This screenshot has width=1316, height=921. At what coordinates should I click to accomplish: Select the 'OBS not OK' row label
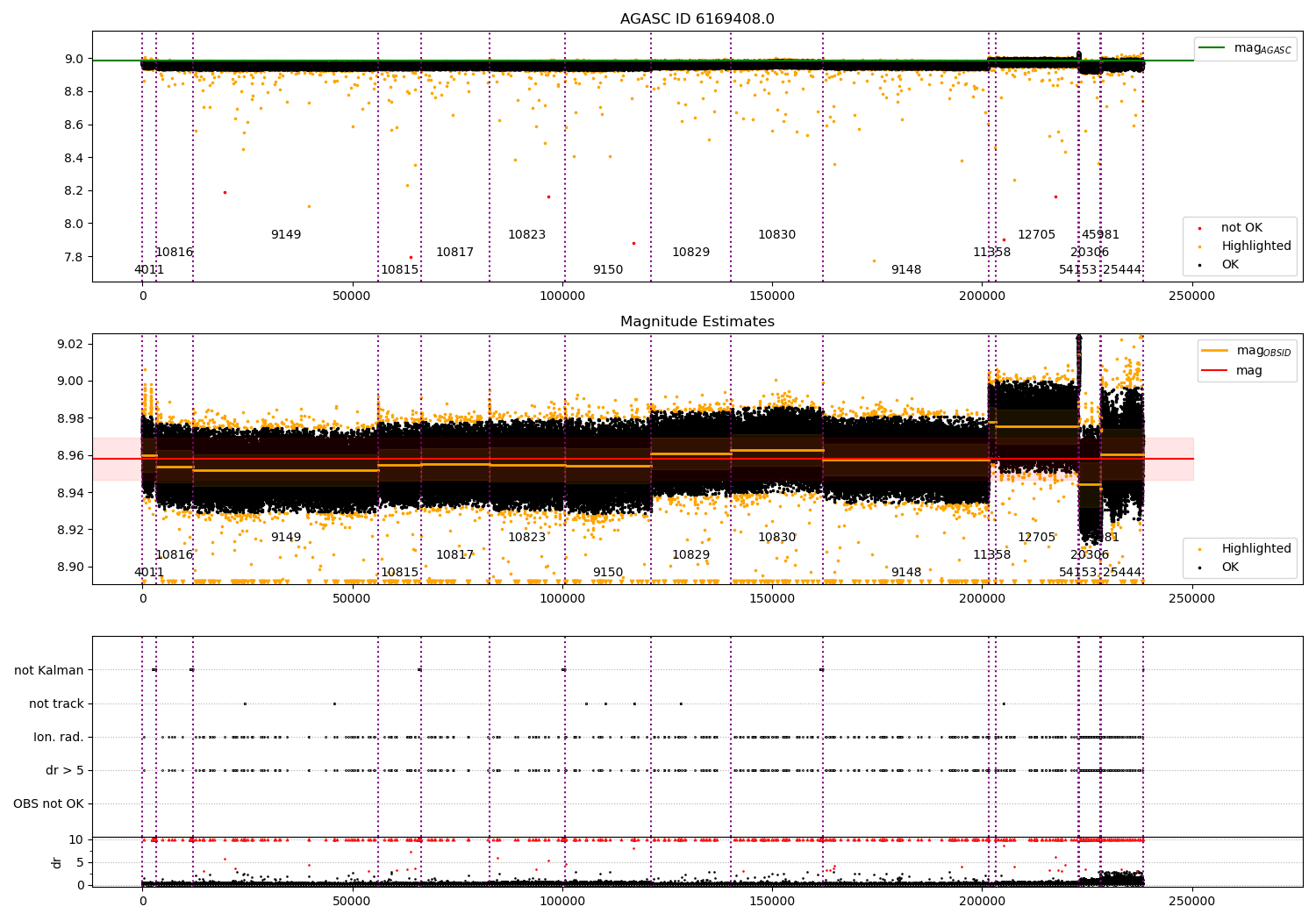coord(48,803)
